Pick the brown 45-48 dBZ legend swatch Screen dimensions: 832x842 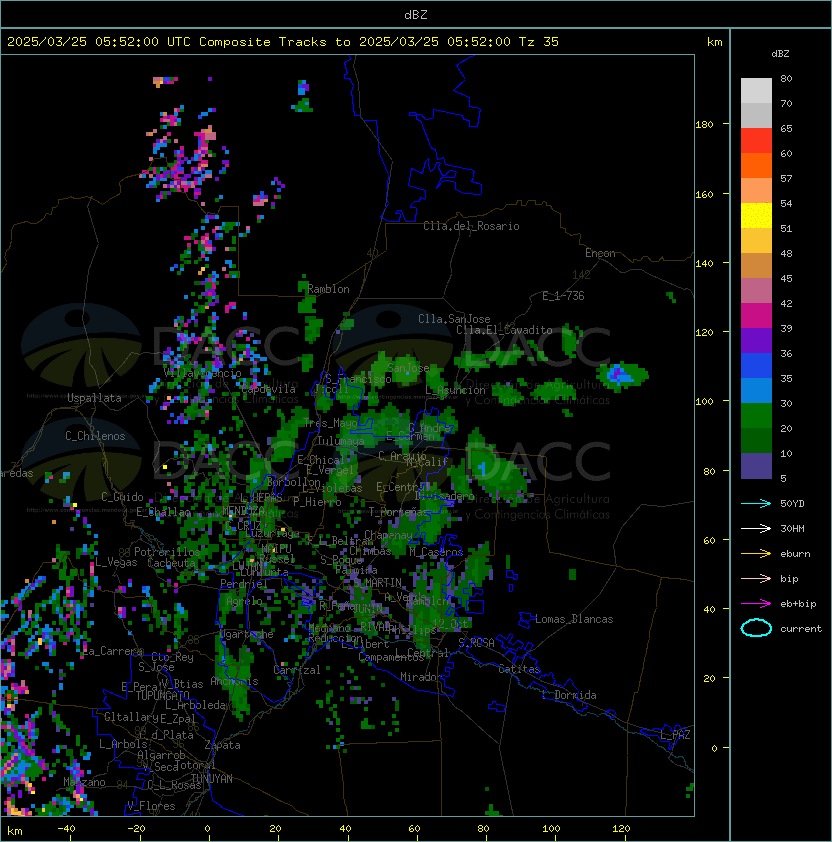(x=756, y=266)
